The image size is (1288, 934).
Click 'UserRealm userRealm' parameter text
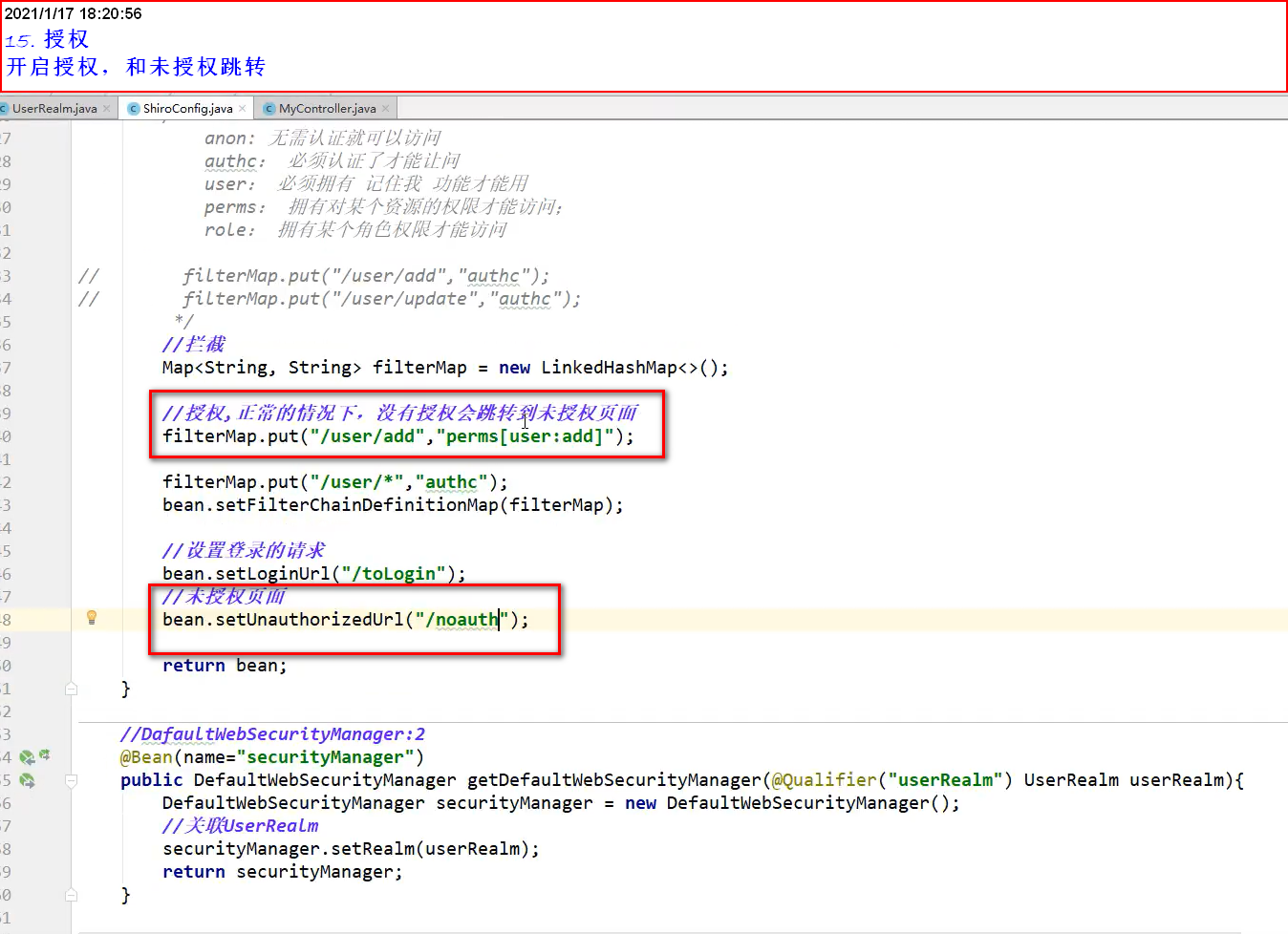coord(1124,780)
